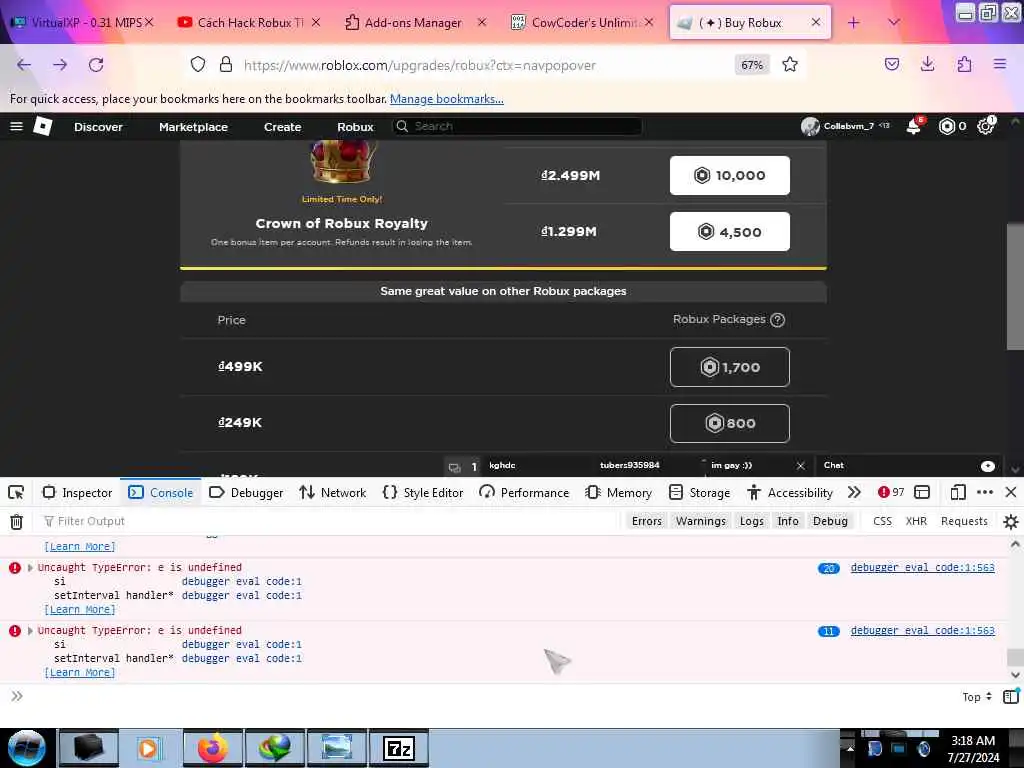Open the Windows Start orb
Image resolution: width=1024 pixels, height=768 pixels.
tap(26, 748)
